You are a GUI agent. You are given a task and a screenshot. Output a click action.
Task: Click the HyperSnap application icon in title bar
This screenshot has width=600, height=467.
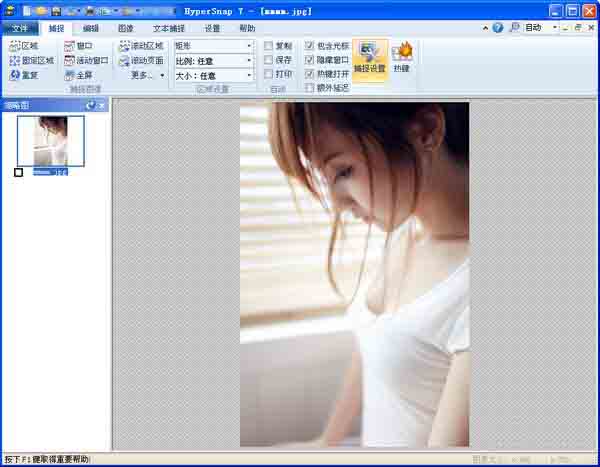[x=9, y=11]
